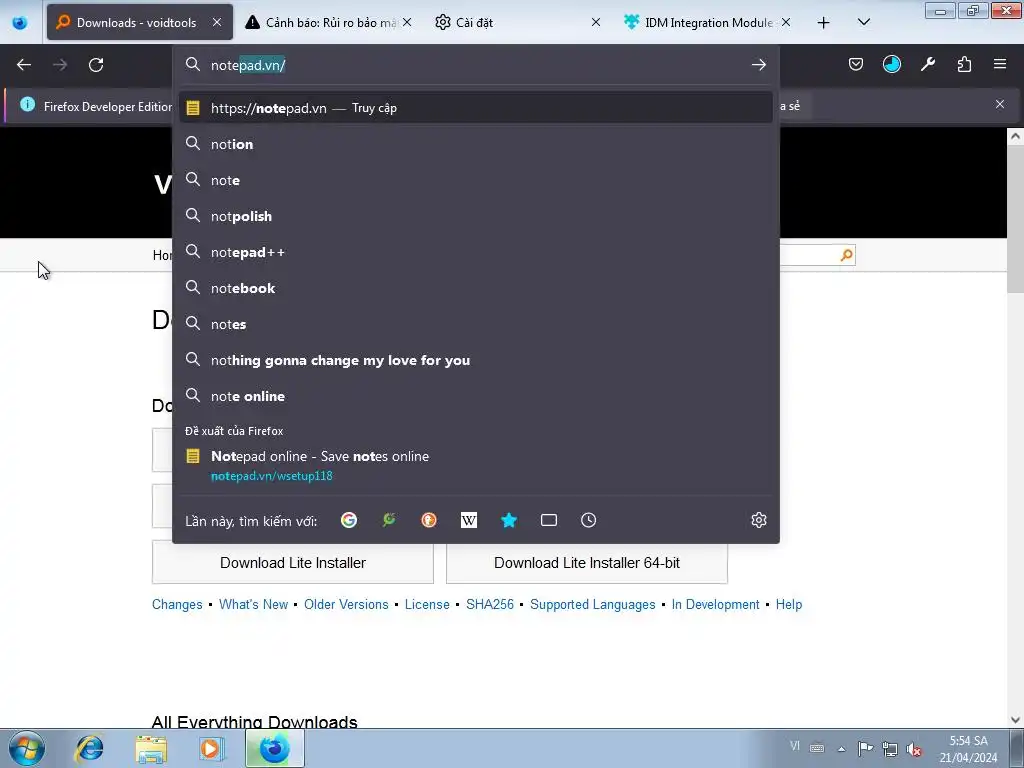The image size is (1024, 768).
Task: Click the site search magnifier icon
Action: pyautogui.click(x=846, y=255)
